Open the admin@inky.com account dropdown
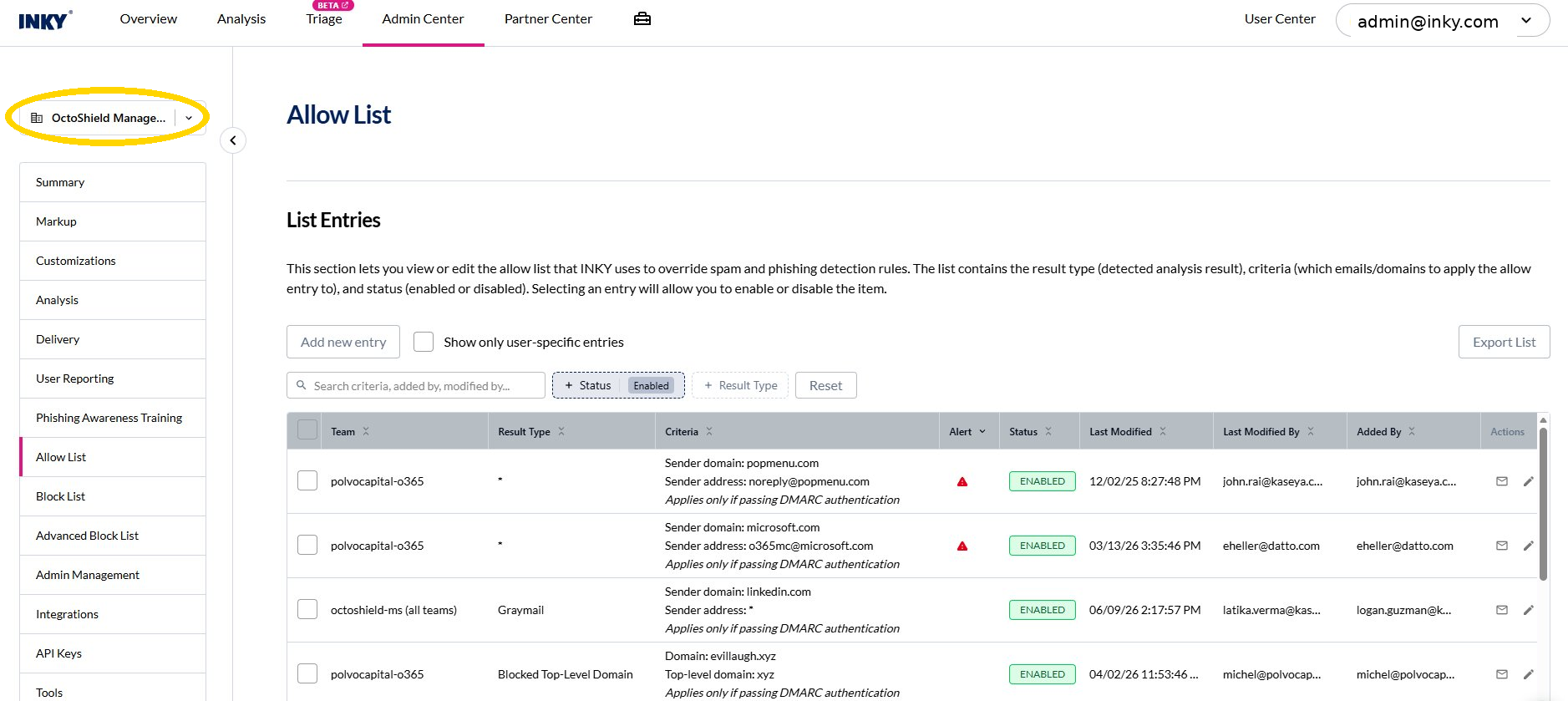Viewport: 1568px width, 701px height. [1443, 21]
